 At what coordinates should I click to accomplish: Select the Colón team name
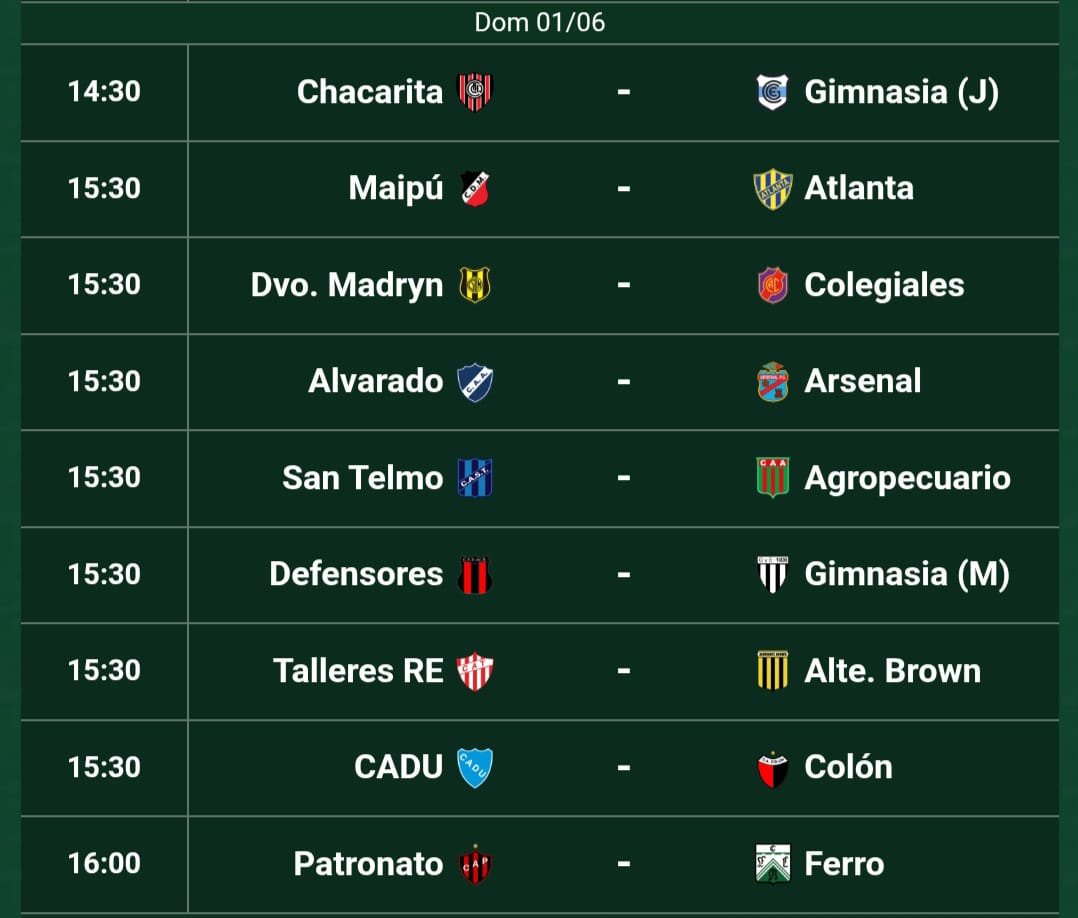pos(848,767)
